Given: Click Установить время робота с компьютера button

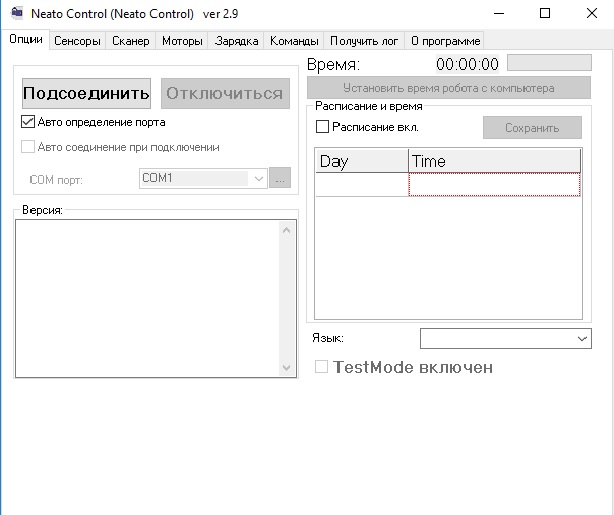Looking at the screenshot, I should 449,88.
